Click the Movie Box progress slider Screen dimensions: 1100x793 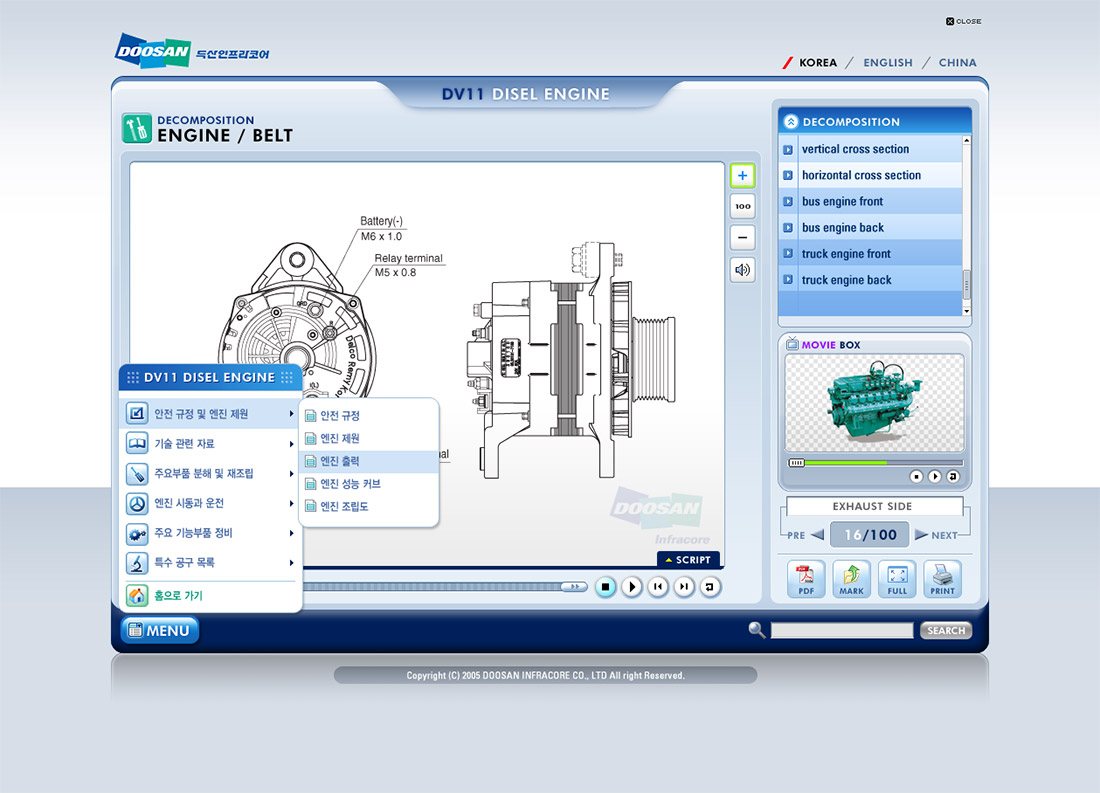click(876, 463)
